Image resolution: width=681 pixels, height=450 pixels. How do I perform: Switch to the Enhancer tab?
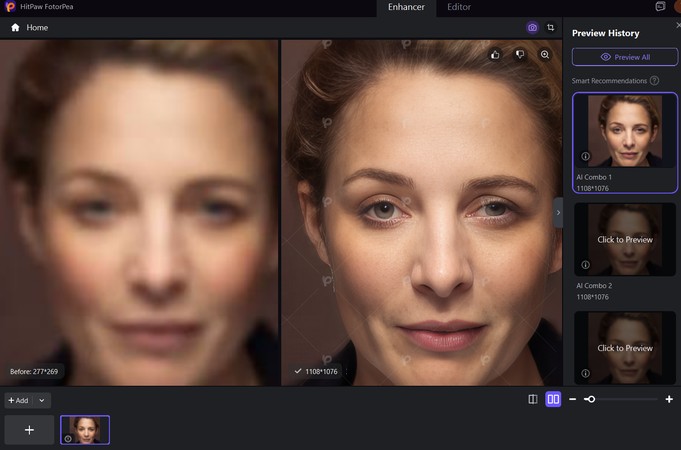point(406,7)
